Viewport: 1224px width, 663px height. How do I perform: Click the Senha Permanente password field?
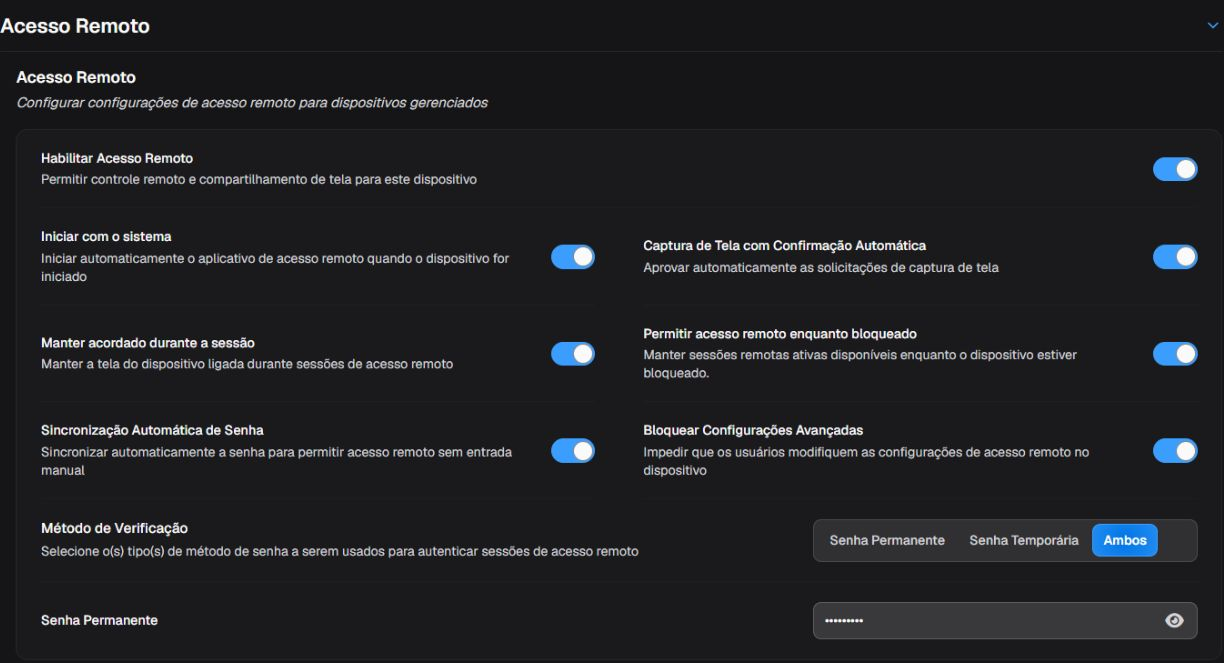tap(1005, 621)
